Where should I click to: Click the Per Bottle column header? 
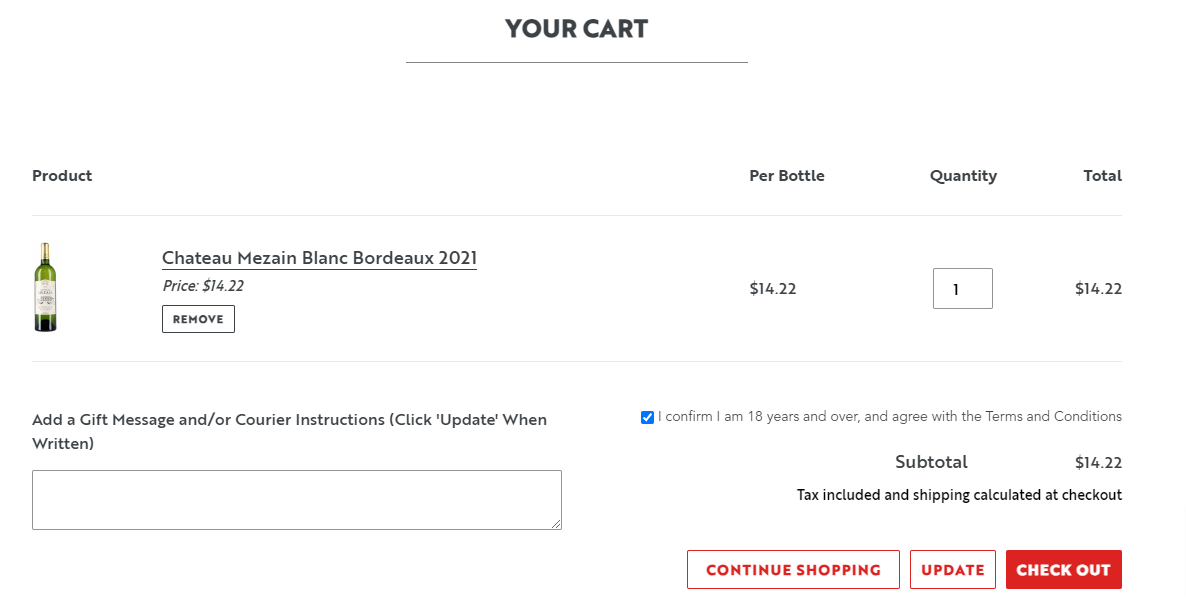point(787,175)
